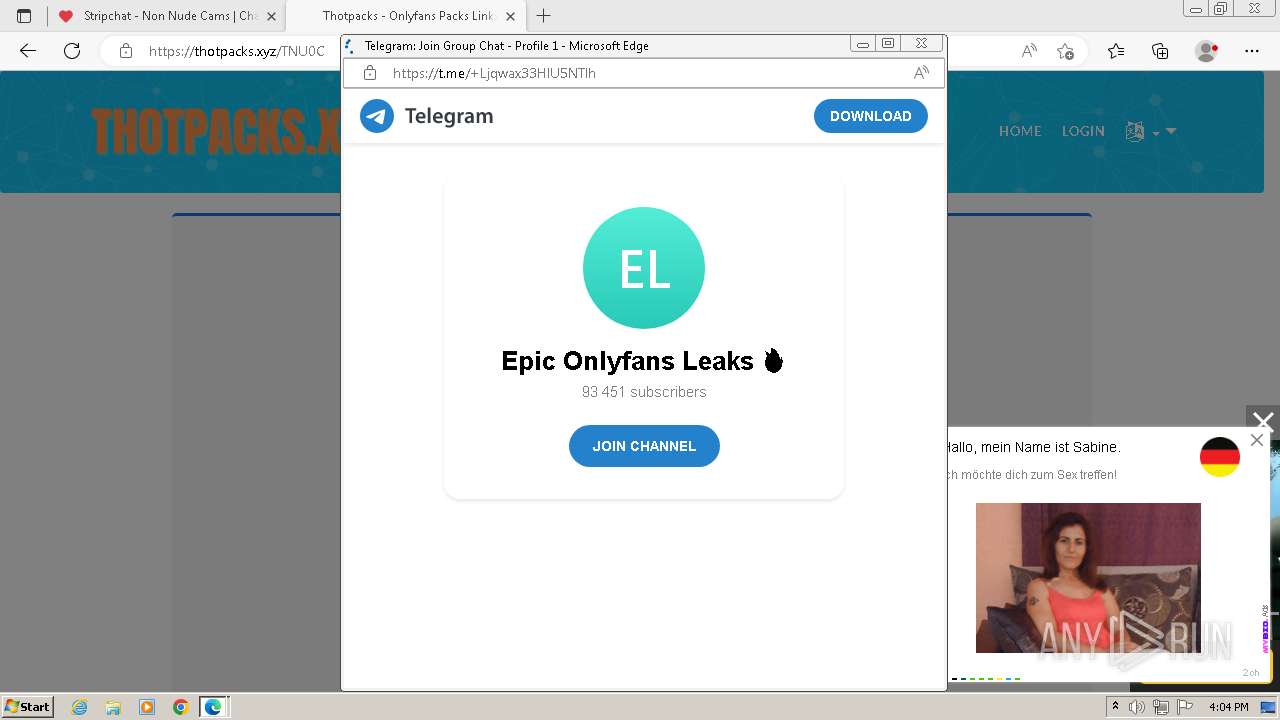Open Edge Settings and more menu

[x=1252, y=51]
